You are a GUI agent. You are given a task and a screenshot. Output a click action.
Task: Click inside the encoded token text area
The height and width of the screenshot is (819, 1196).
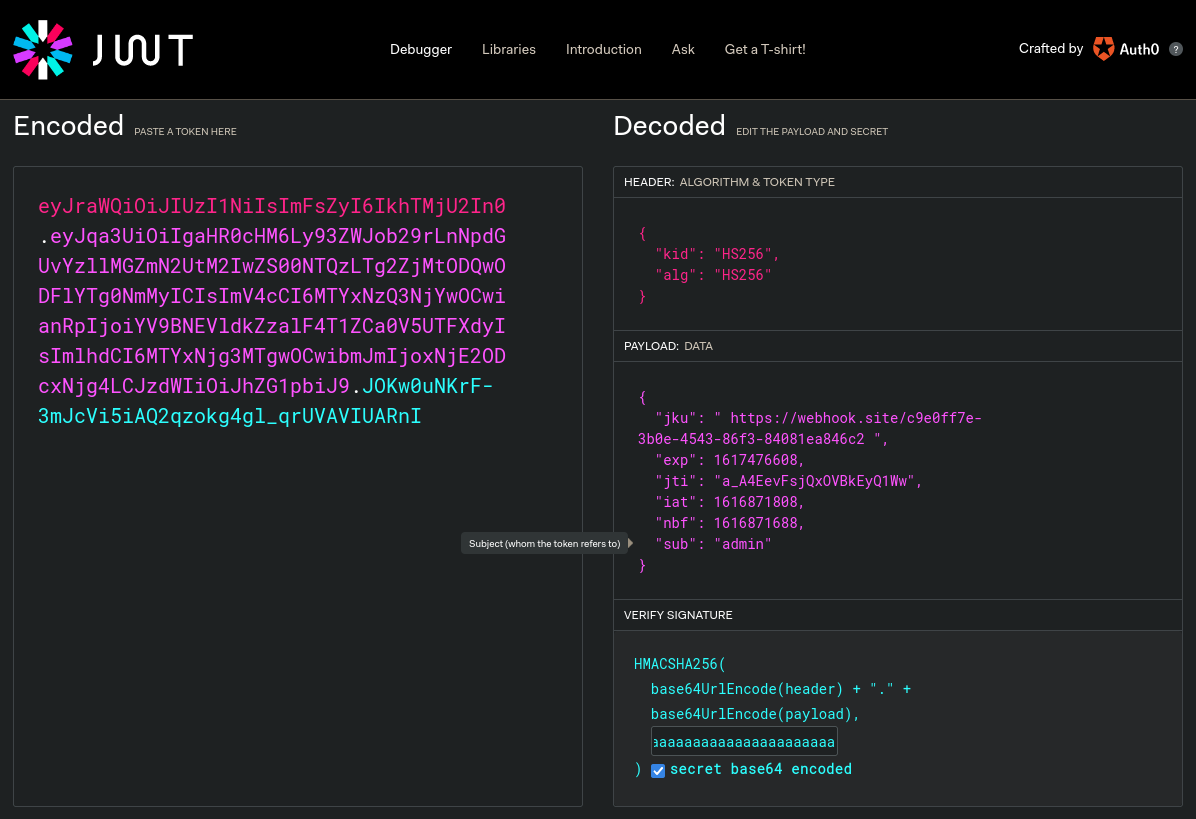tap(297, 600)
